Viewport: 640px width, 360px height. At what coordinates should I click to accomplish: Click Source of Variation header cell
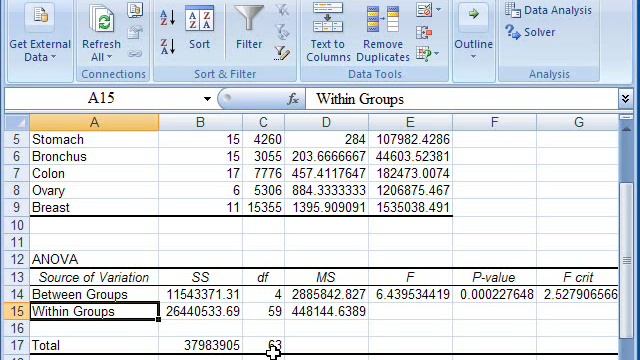pyautogui.click(x=94, y=278)
